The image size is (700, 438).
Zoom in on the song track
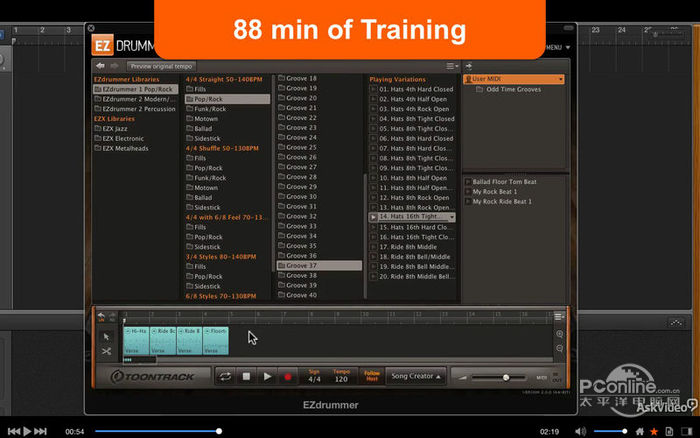(559, 334)
